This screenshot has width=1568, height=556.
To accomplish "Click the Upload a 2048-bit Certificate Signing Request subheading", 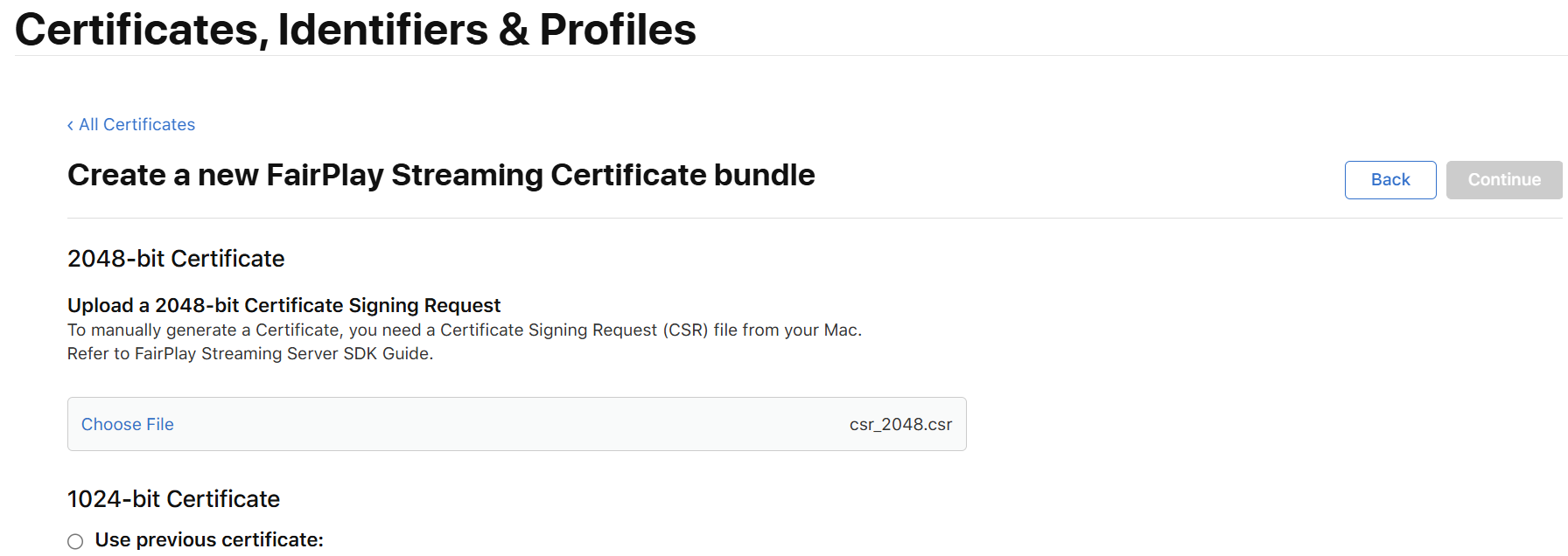I will pos(283,306).
